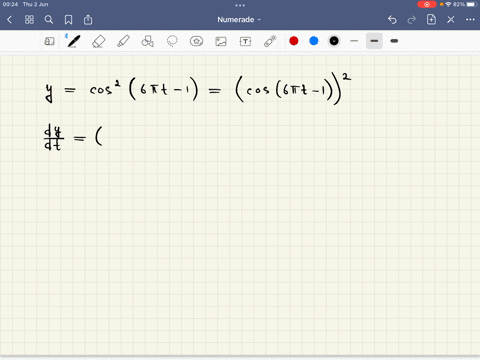
Task: Toggle the read-only mode icon
Action: (x=49, y=41)
